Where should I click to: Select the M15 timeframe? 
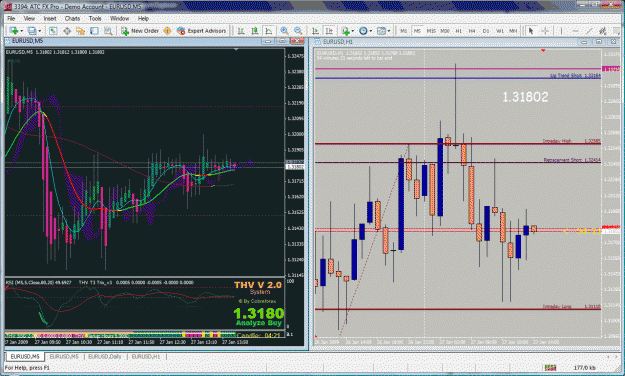click(x=431, y=31)
